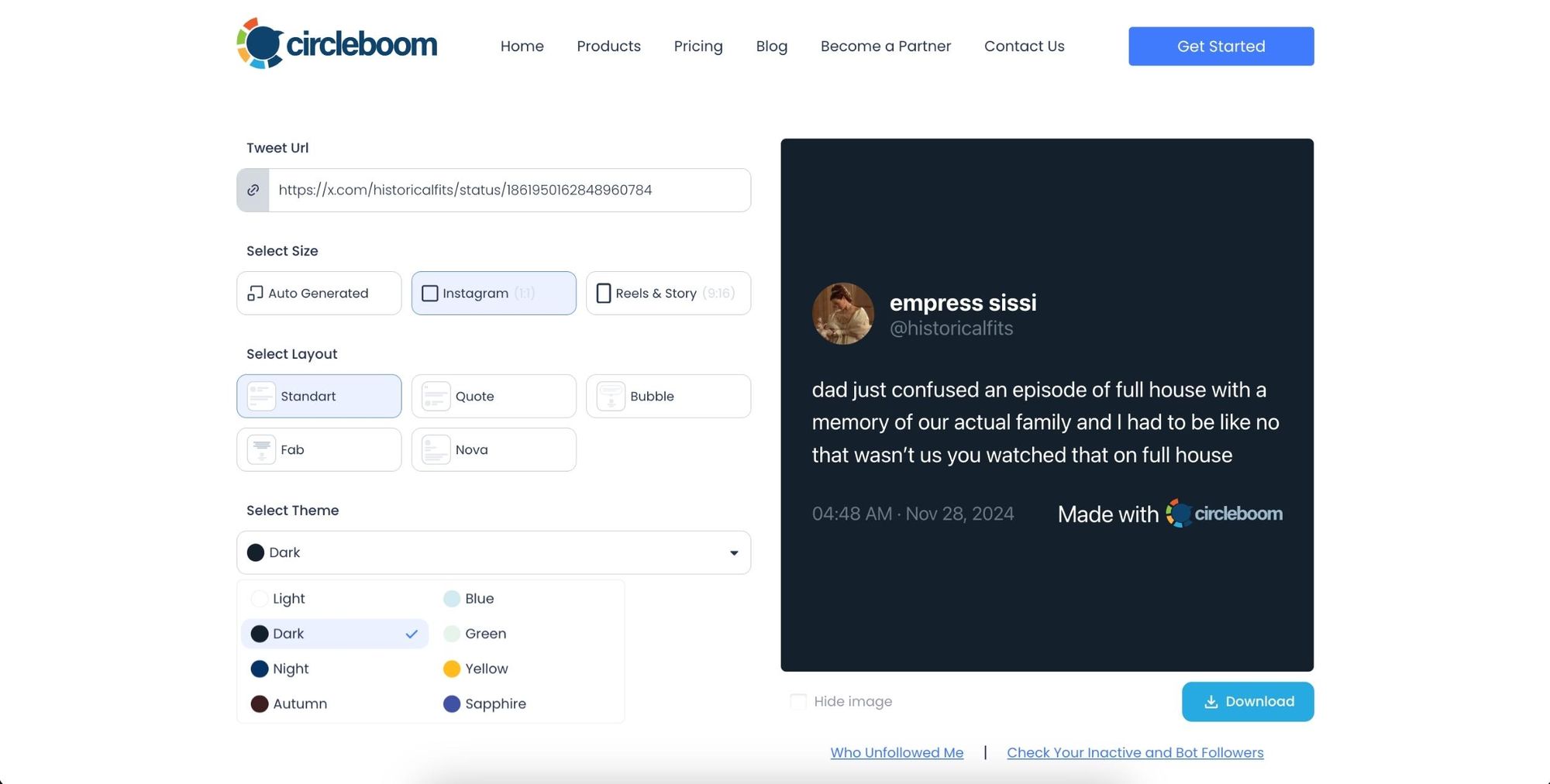Pick the Green theme option
The image size is (1550, 784).
click(527, 634)
